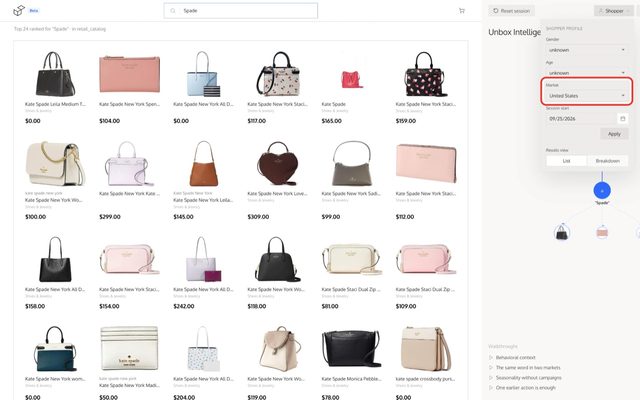Switch results view to Breakdown
Image resolution: width=640 pixels, height=400 pixels.
click(607, 161)
